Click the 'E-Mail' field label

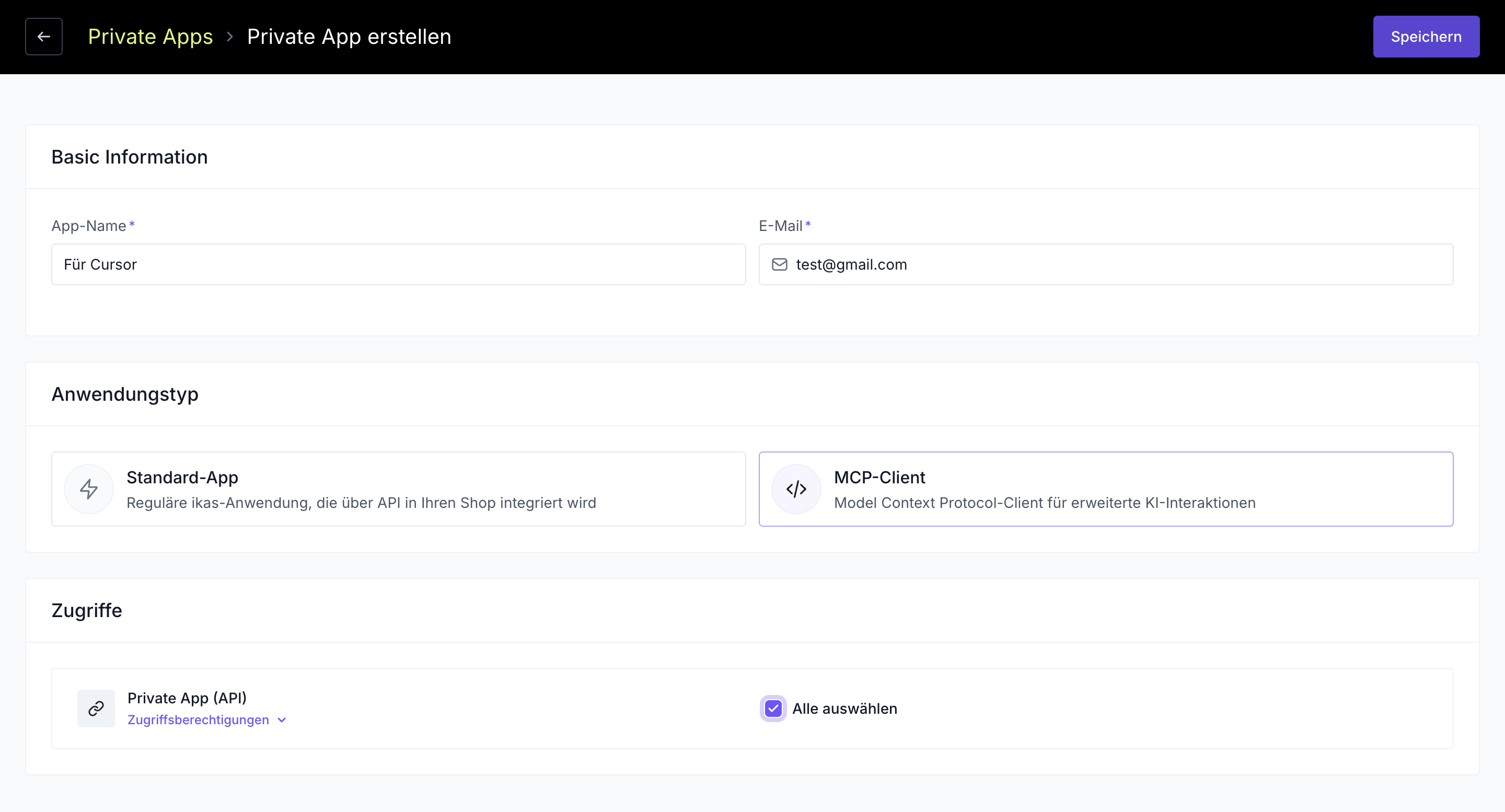[781, 226]
